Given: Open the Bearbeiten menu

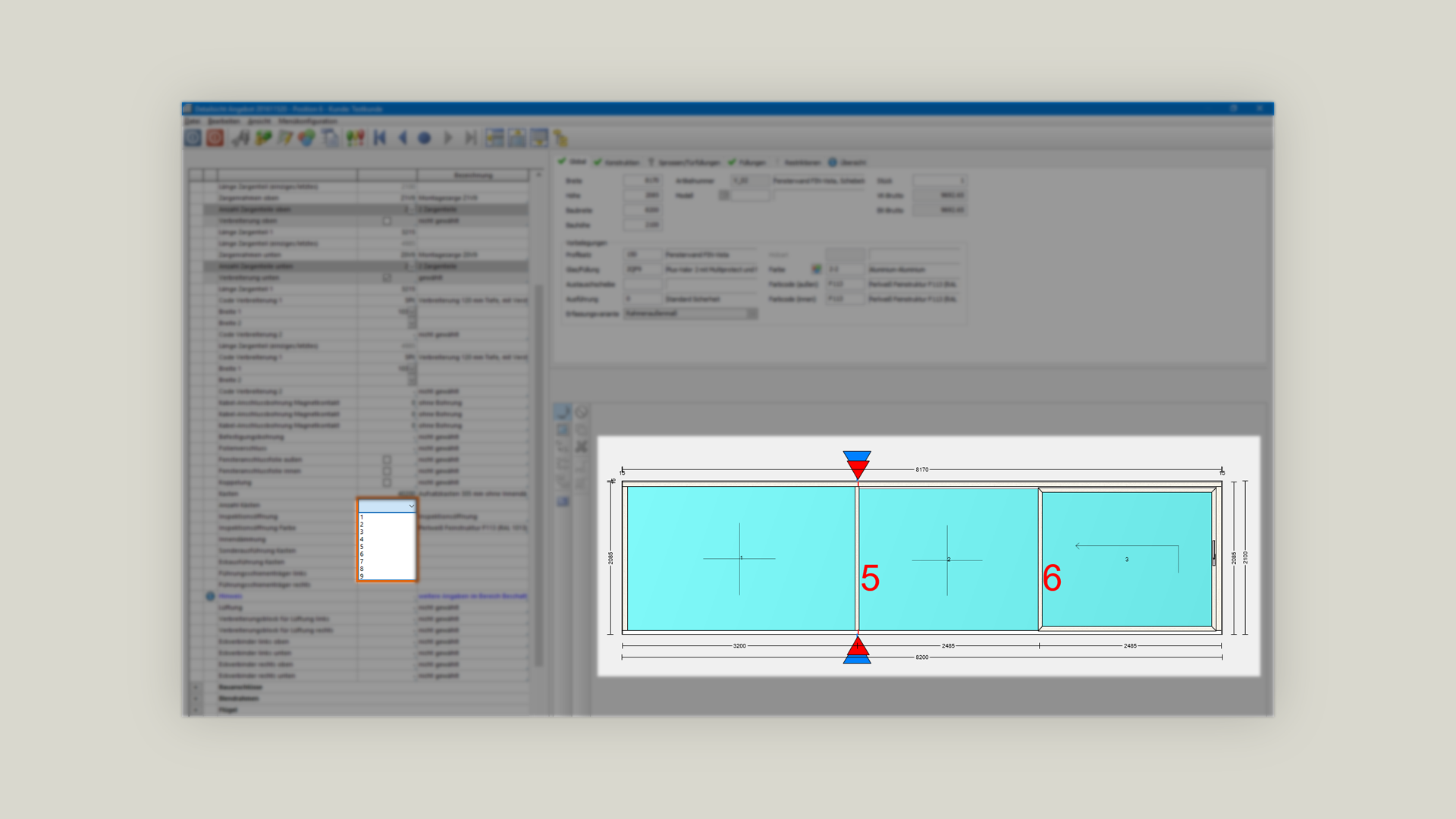Looking at the screenshot, I should [x=224, y=121].
